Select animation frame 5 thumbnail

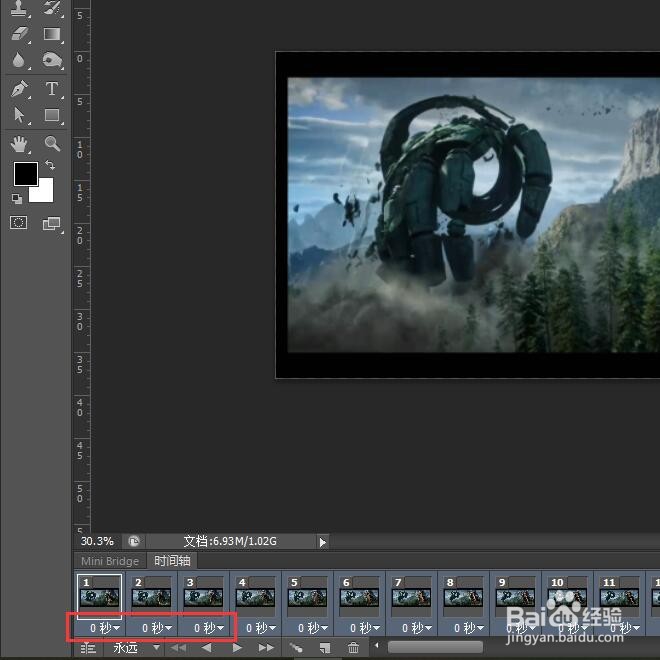[x=307, y=597]
